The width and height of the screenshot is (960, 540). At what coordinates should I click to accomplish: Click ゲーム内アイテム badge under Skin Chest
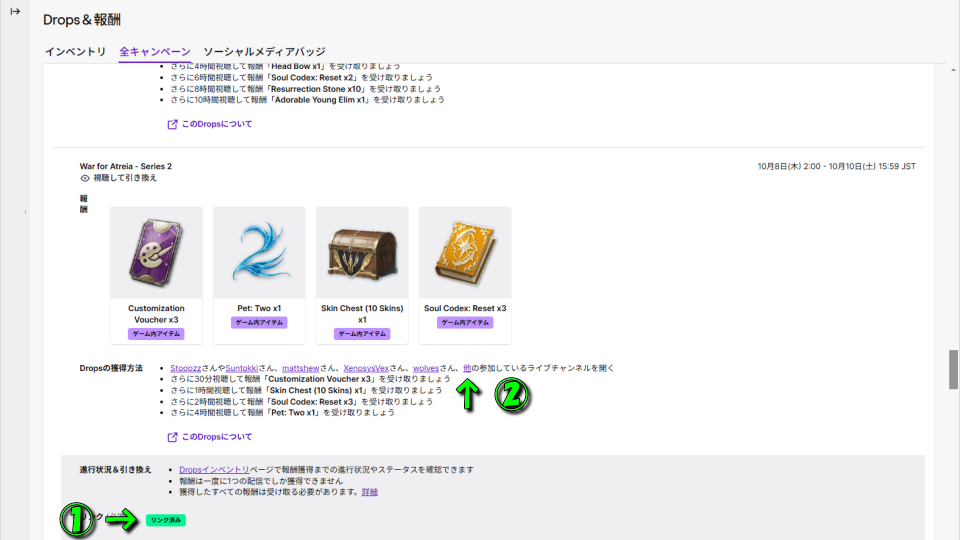click(362, 334)
